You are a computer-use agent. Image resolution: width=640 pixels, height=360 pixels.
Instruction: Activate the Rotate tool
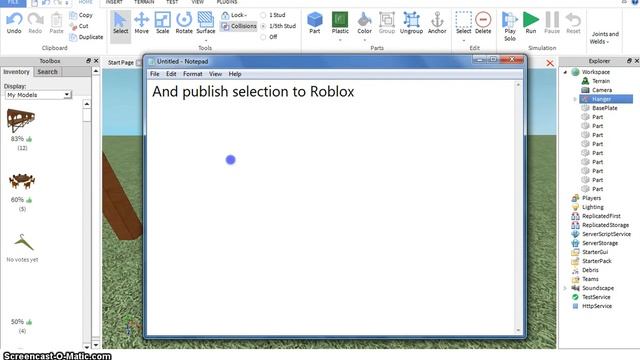tap(184, 23)
